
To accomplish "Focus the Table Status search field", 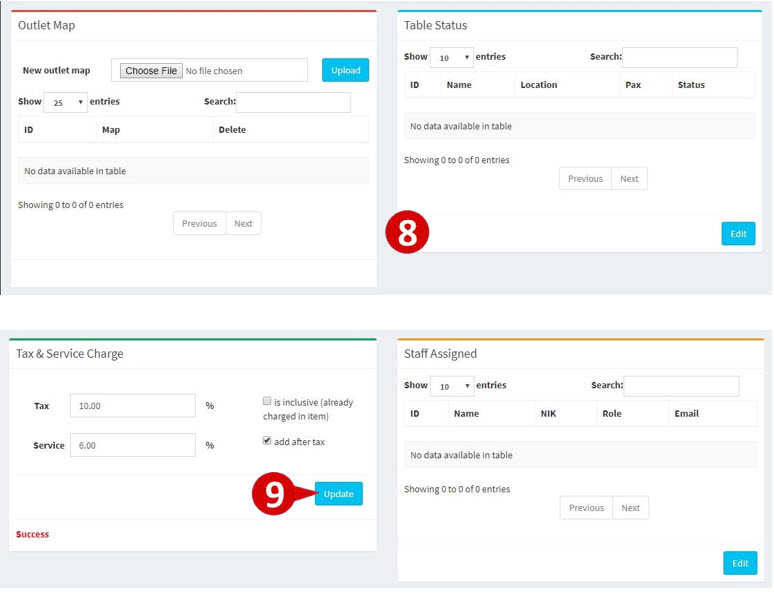I will 679,57.
